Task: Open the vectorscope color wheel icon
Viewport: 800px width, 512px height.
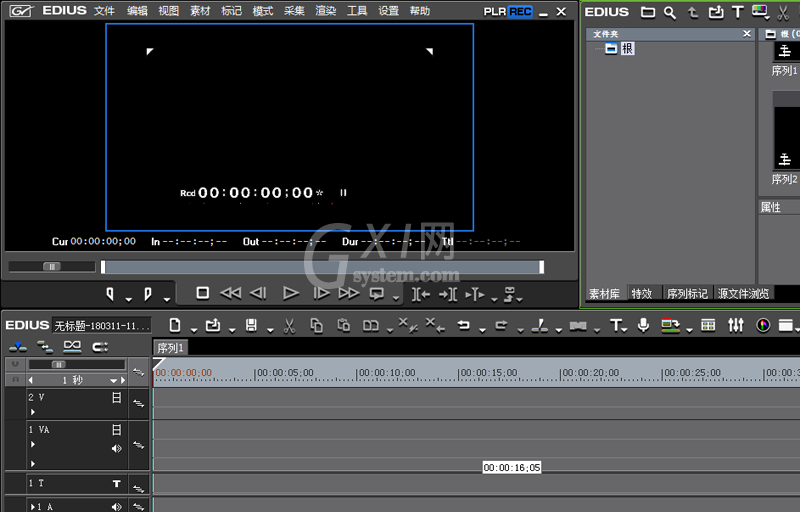Action: (763, 325)
